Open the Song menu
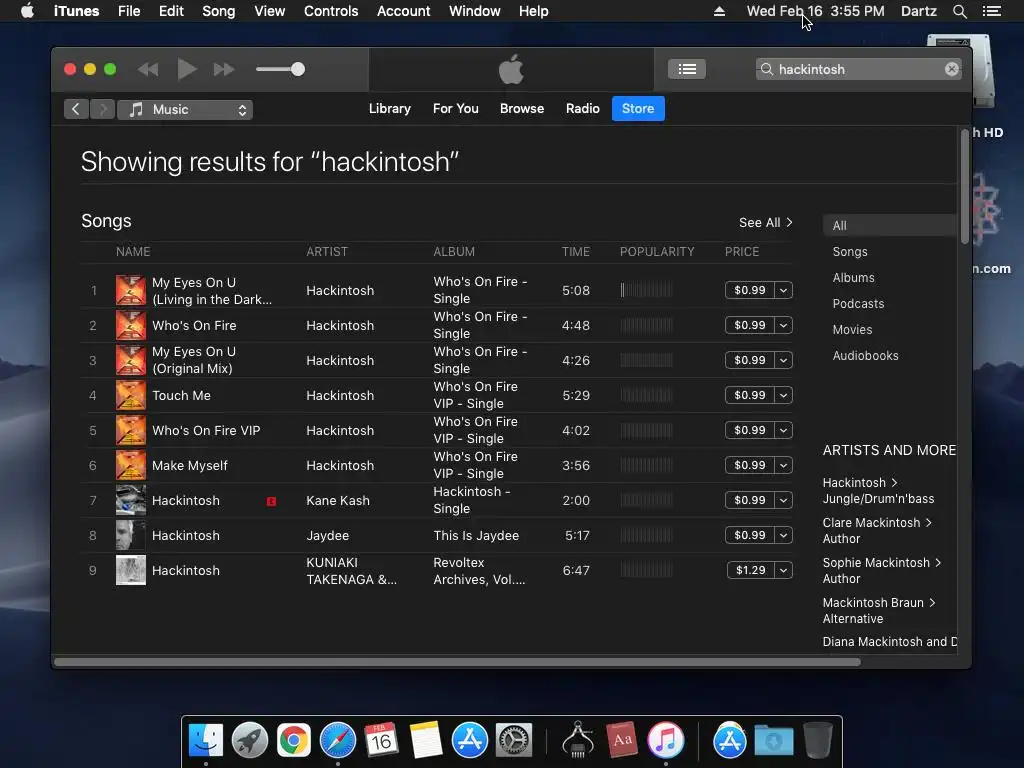The height and width of the screenshot is (768, 1024). pyautogui.click(x=218, y=11)
